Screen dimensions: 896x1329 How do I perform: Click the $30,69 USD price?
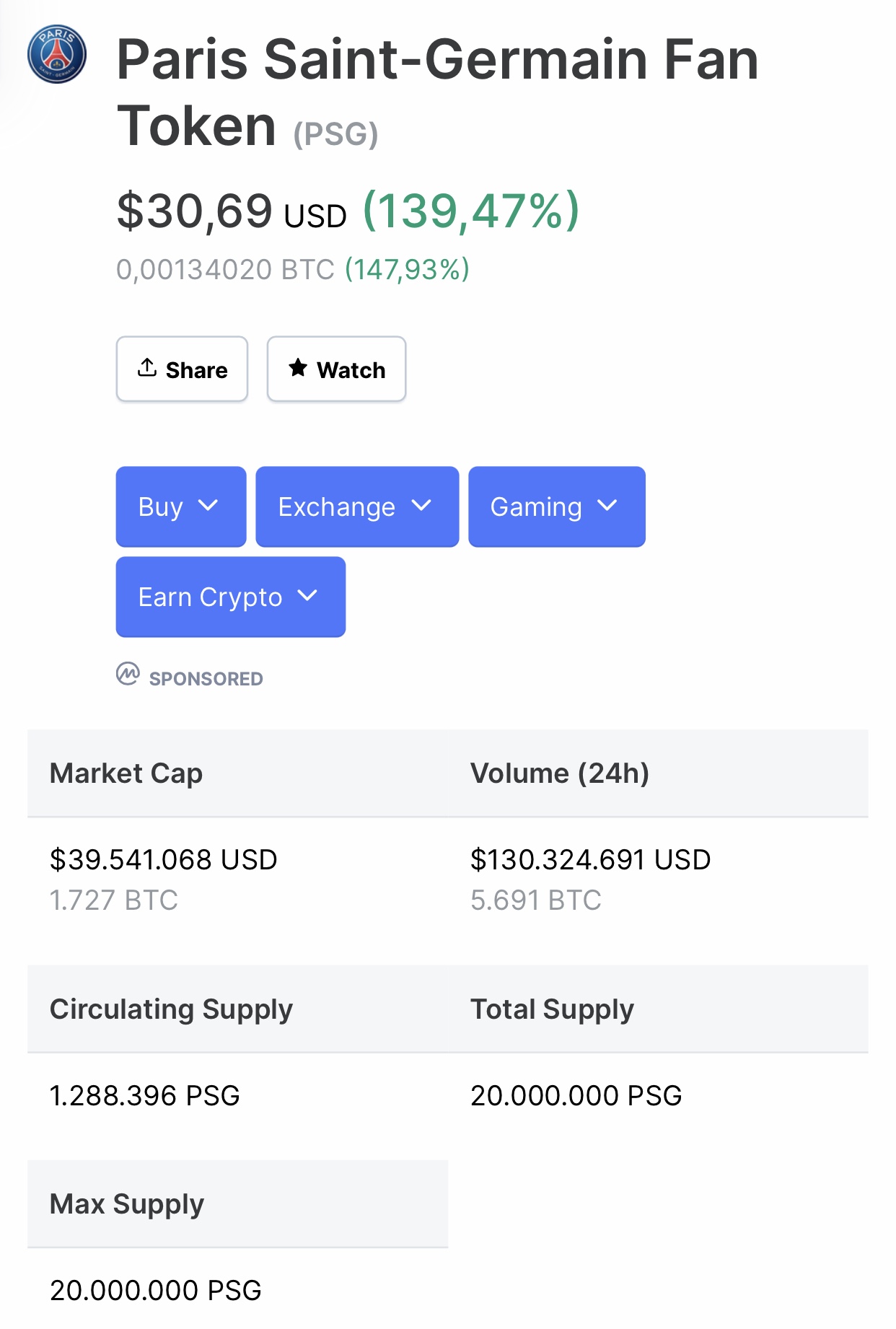[x=231, y=212]
